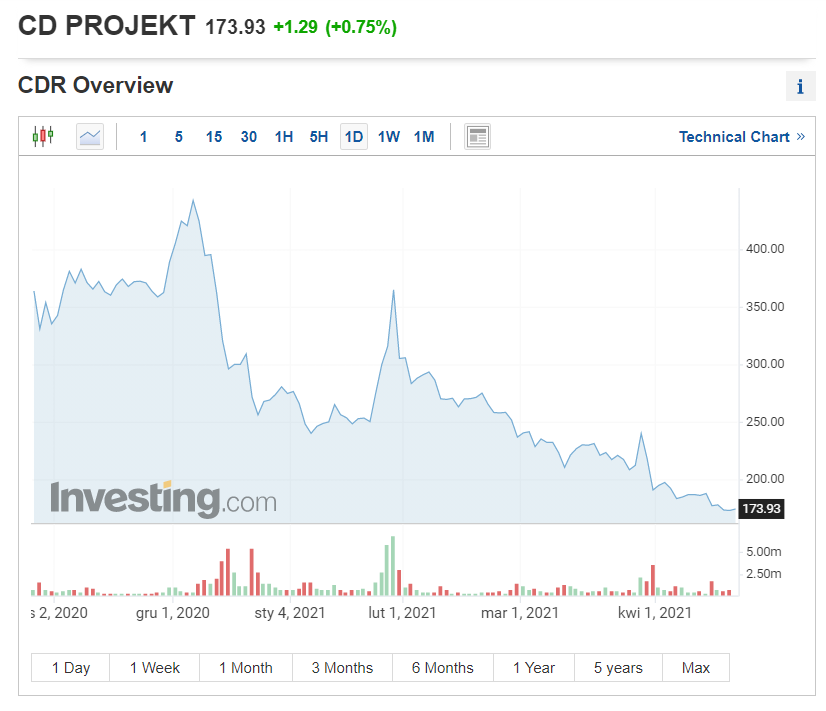The height and width of the screenshot is (711, 826).
Task: Click the 250.00 price axis label
Action: (765, 422)
